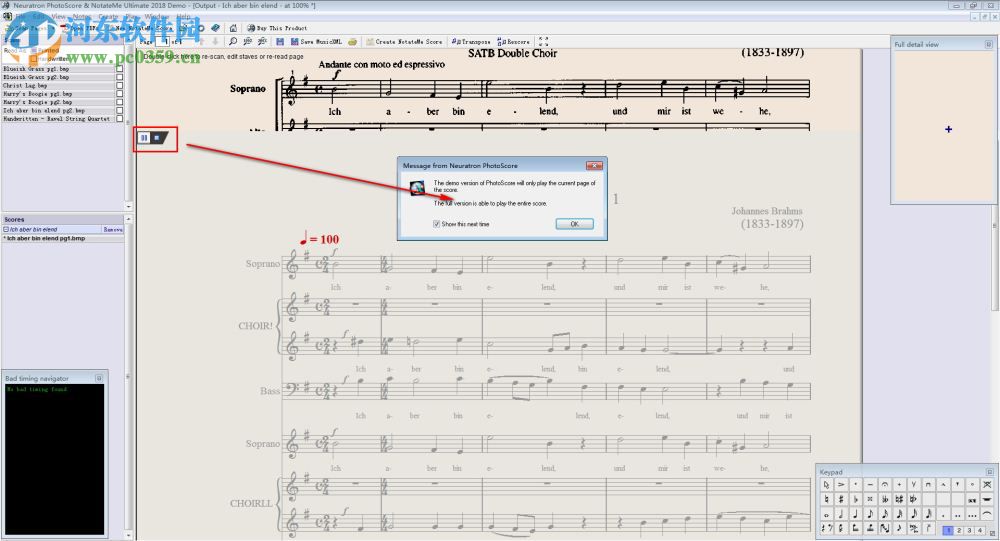Tick checkbox for Ich aber bin elend pg2.bmp
1000x541 pixels.
(119, 110)
